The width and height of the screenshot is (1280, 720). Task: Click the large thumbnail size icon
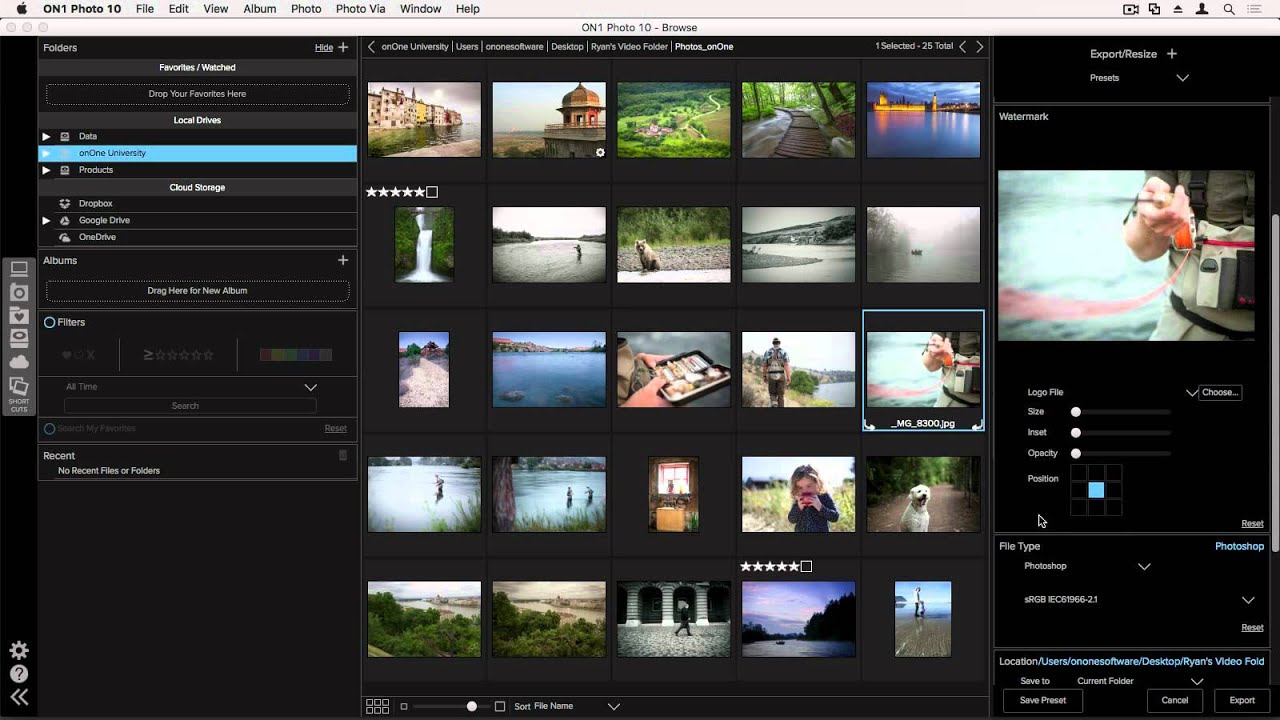tap(500, 706)
